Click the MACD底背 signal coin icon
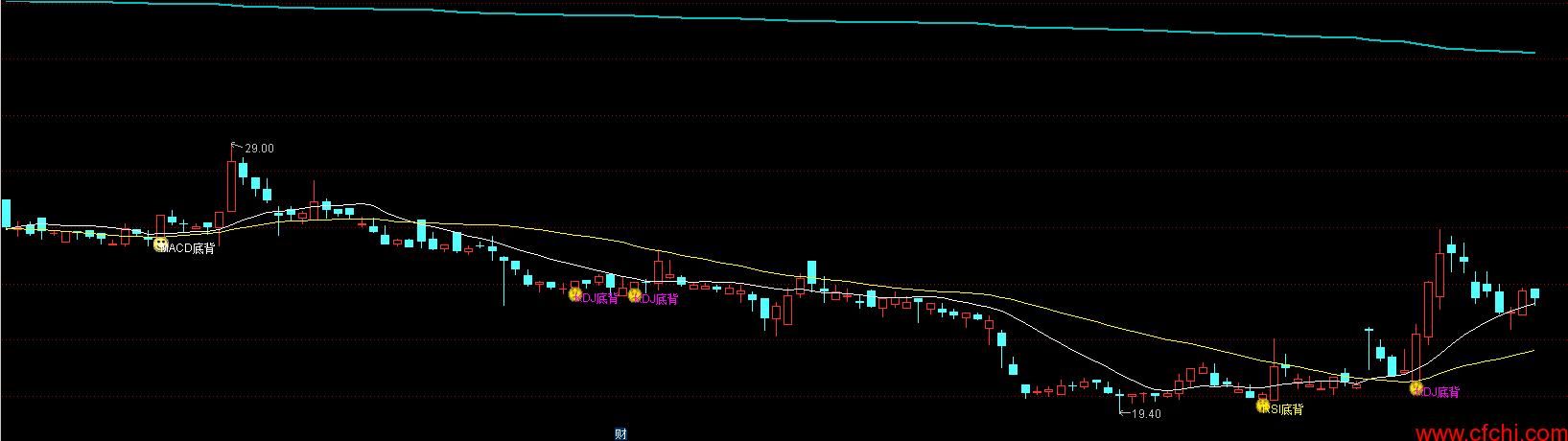This screenshot has width=1568, height=441. tap(160, 245)
